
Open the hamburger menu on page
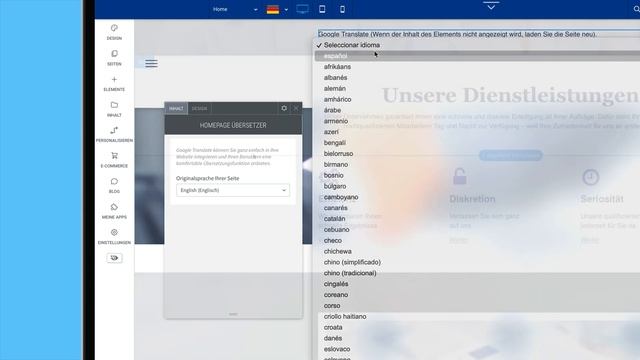(x=151, y=63)
